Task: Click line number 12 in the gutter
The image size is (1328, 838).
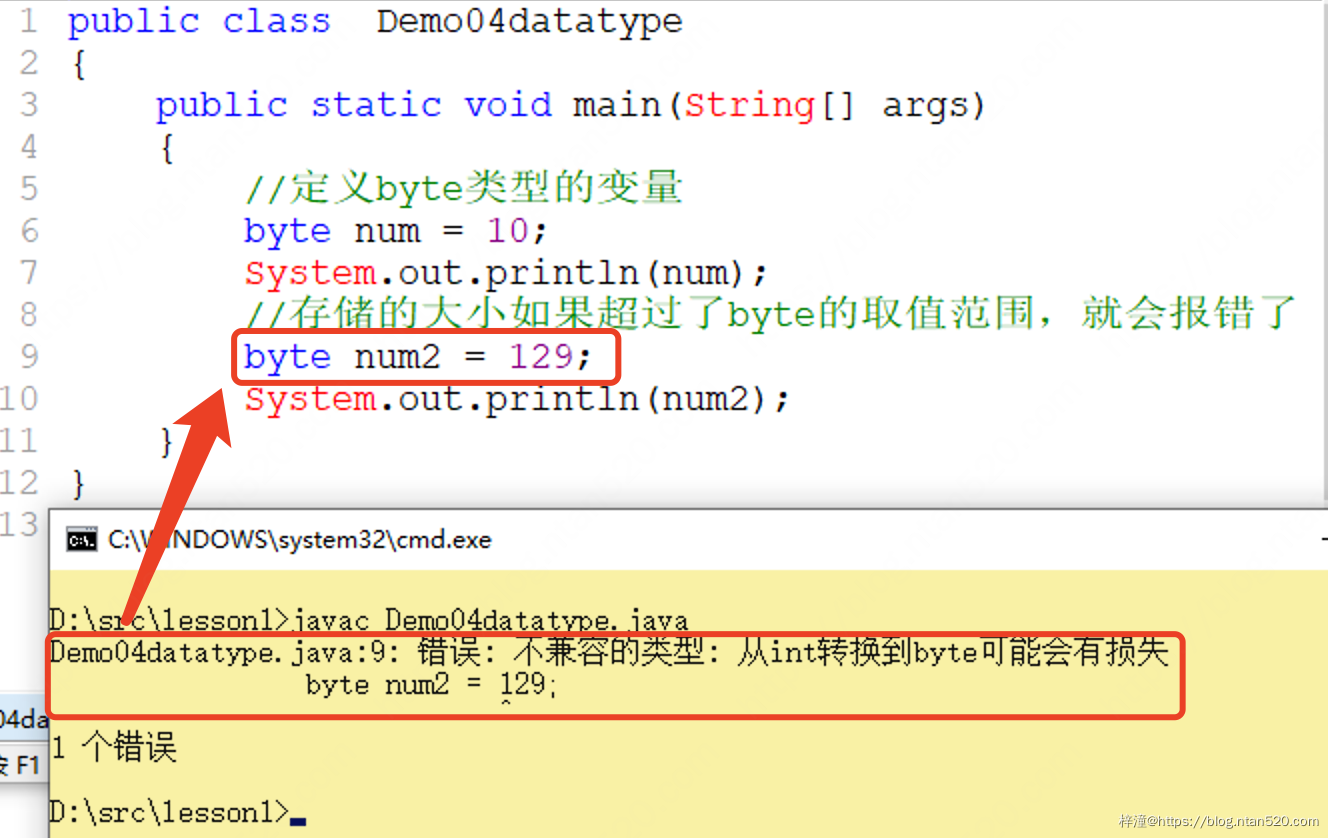Action: pyautogui.click(x=19, y=483)
